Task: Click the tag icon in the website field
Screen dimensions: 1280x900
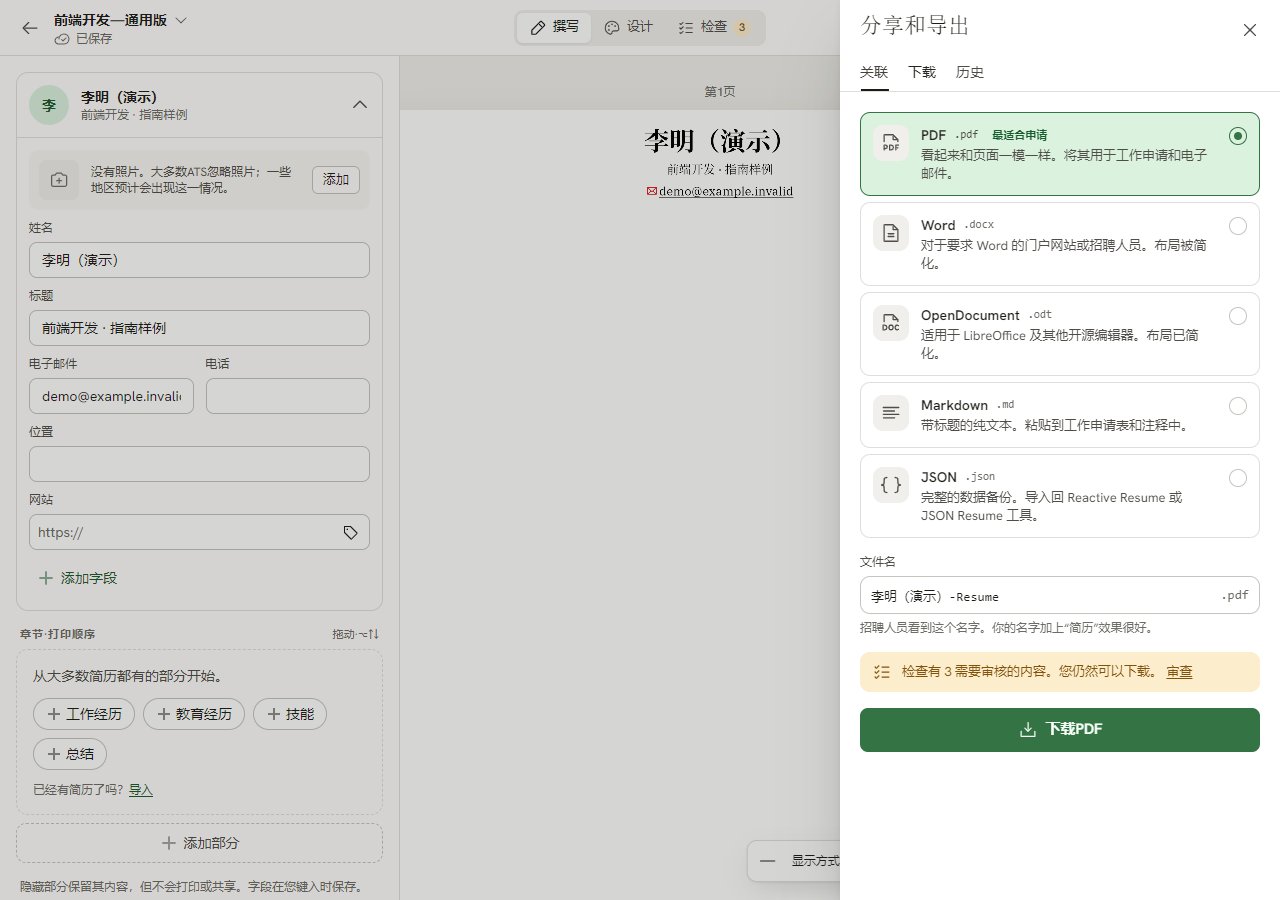Action: [x=351, y=533]
